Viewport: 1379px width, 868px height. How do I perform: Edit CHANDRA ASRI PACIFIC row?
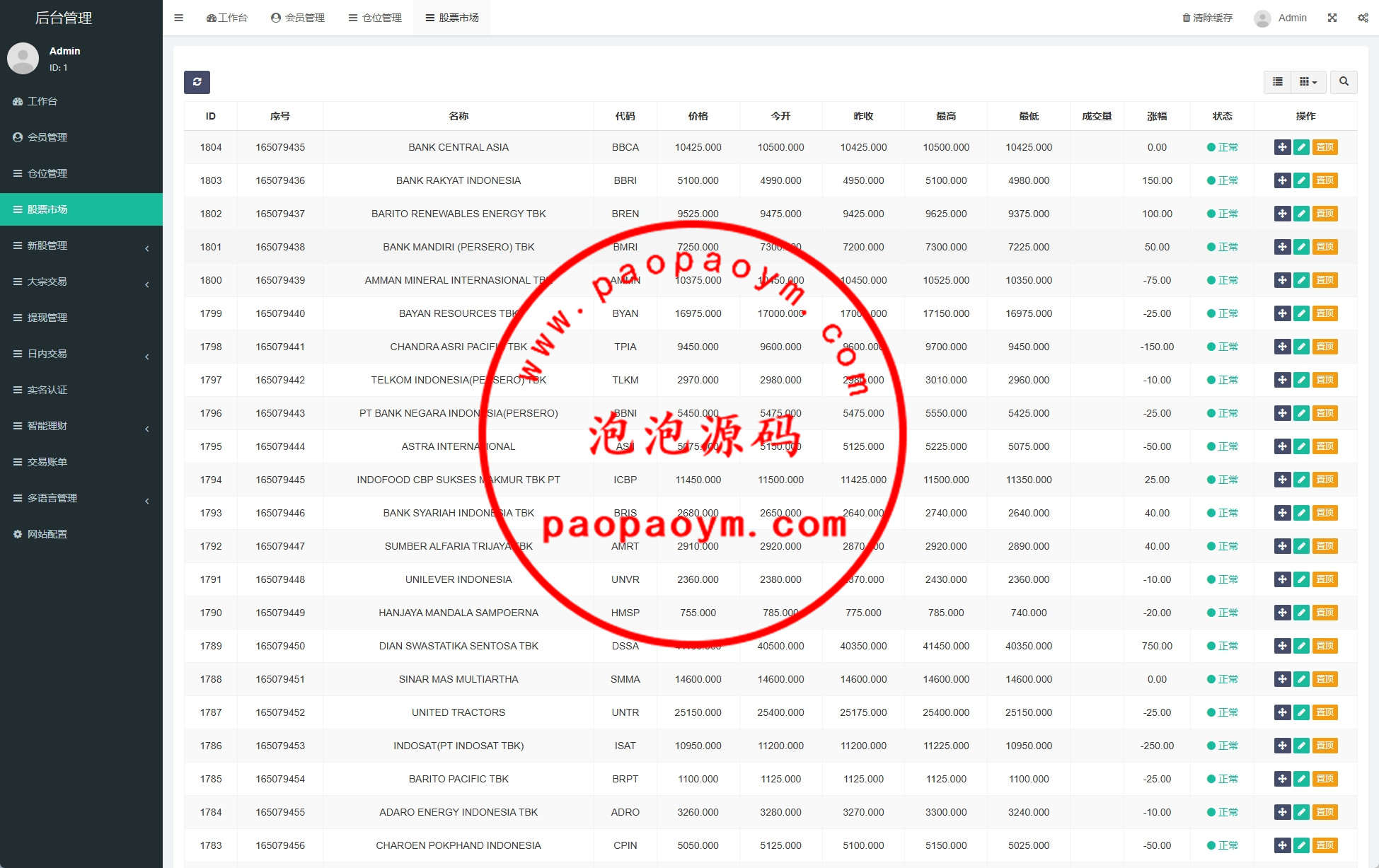(x=1302, y=347)
